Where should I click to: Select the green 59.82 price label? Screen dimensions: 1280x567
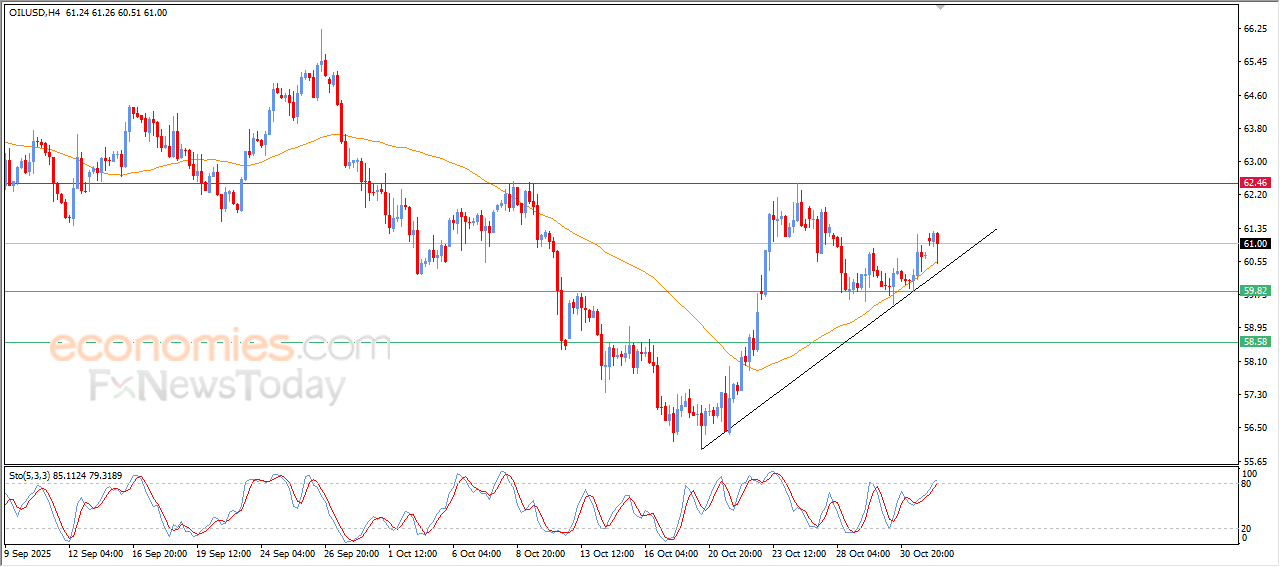point(1254,291)
